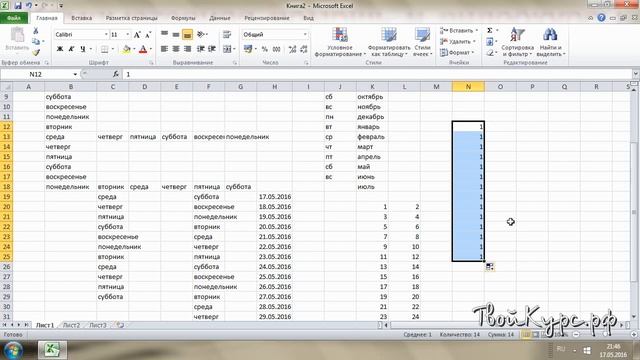This screenshot has width=640, height=360.
Task: Apply fill color with paint bucket
Action: 127,49
